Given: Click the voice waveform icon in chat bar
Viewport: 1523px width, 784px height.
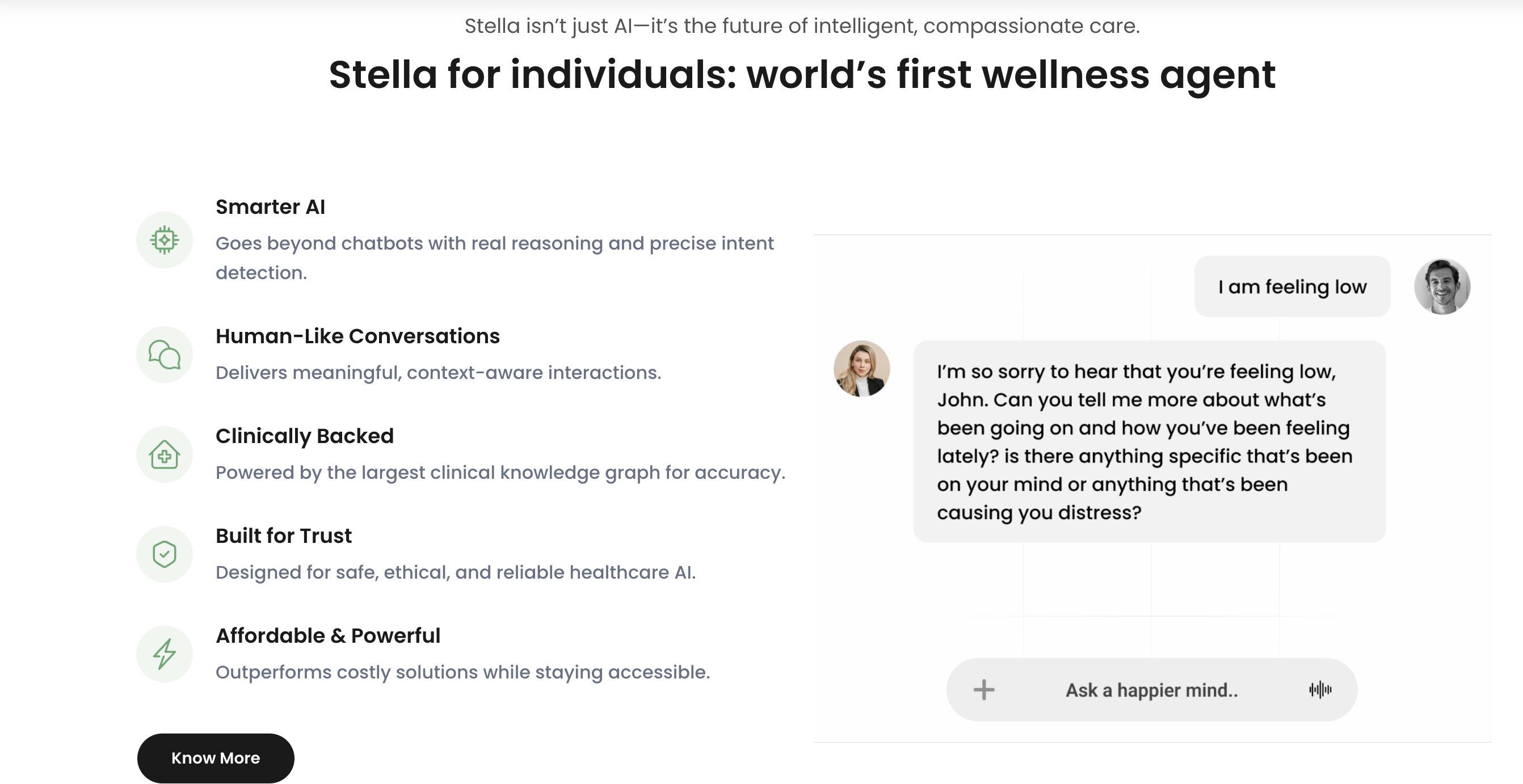Looking at the screenshot, I should click(1320, 689).
